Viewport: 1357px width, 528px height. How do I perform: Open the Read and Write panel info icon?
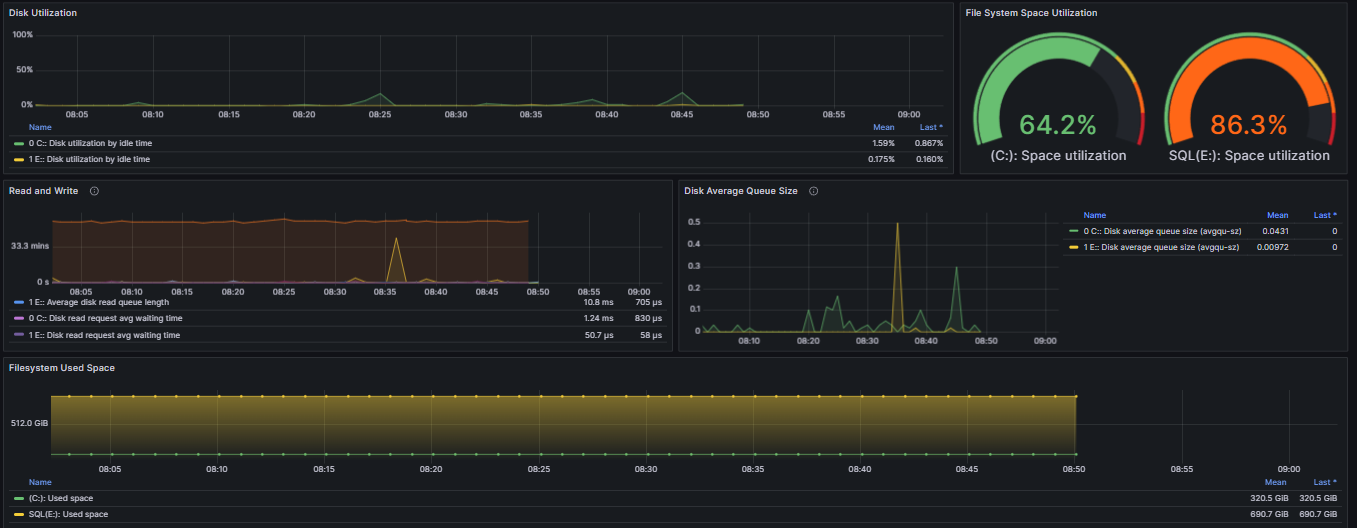tap(94, 190)
